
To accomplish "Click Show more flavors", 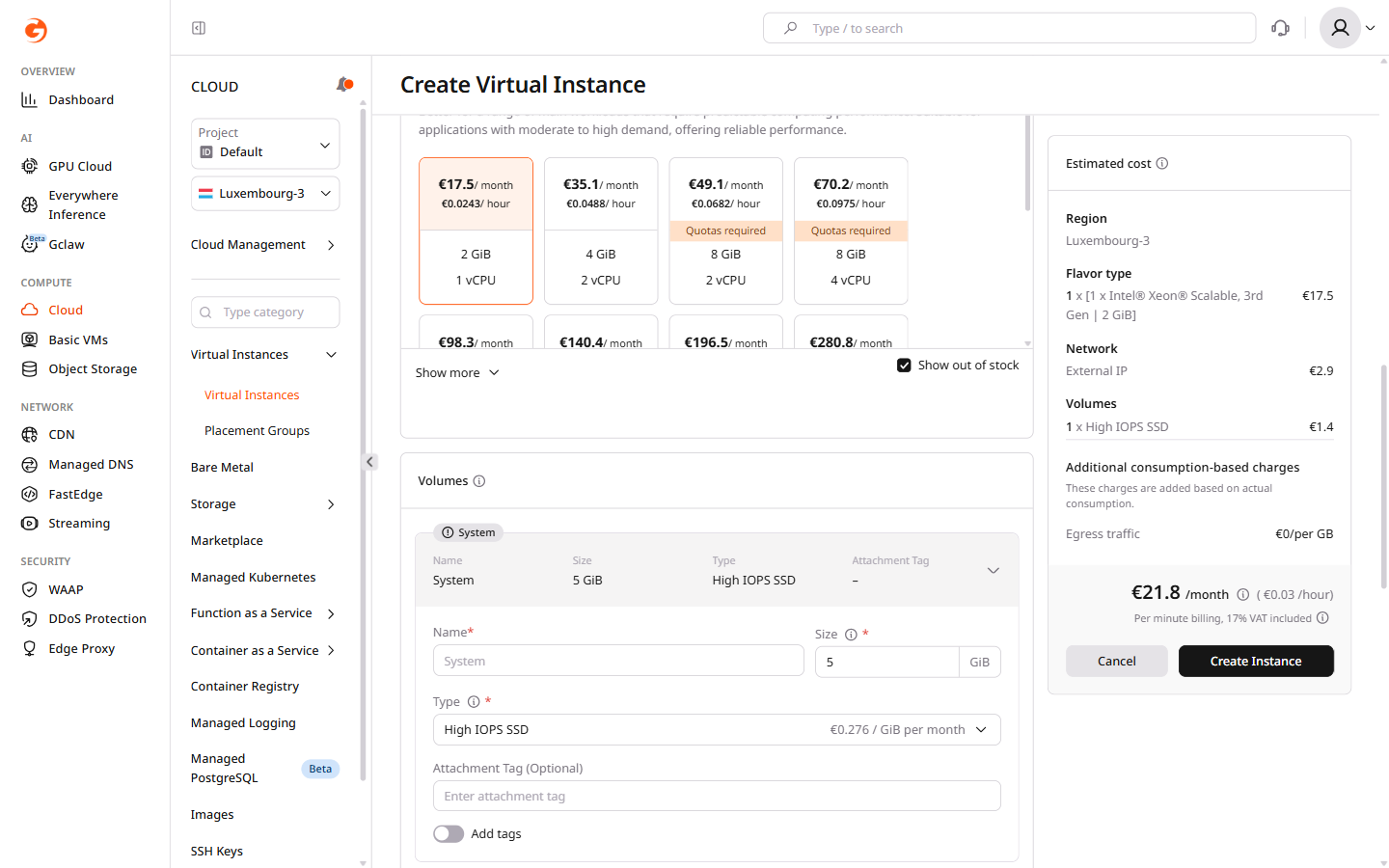I will tap(457, 372).
